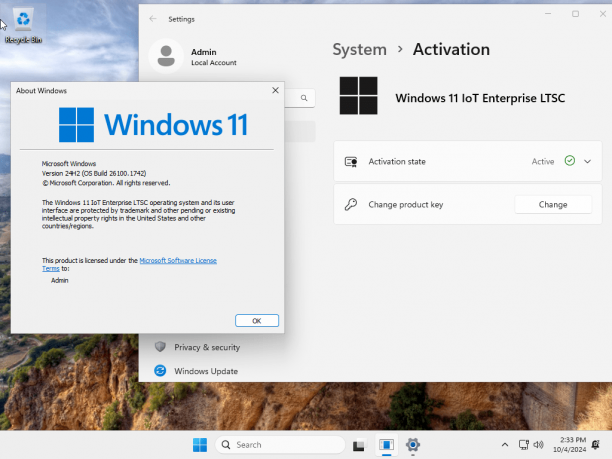Go back using the Settings back arrow

tap(153, 19)
